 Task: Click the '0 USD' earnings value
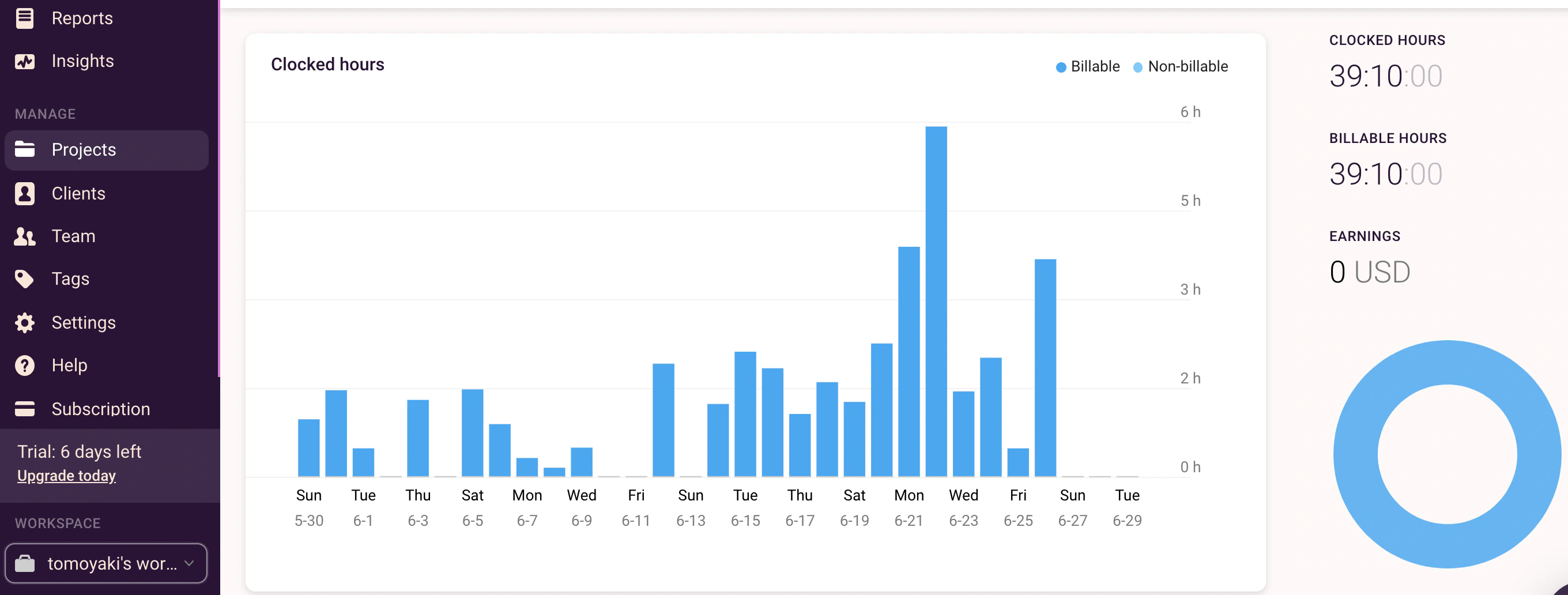coord(1370,272)
